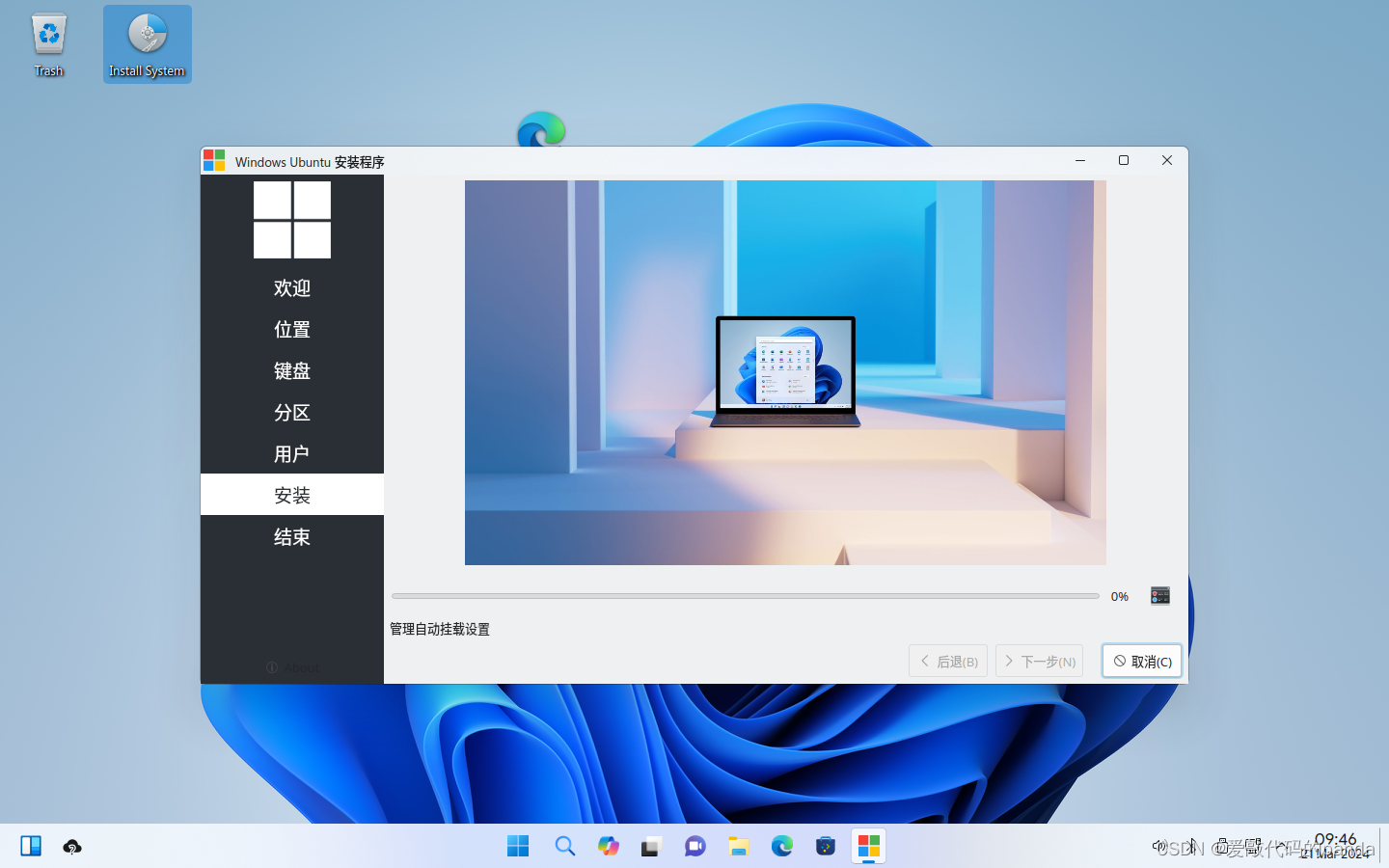1389x868 pixels.
Task: Click the Bluetooth icon in the system tray
Action: (1192, 846)
